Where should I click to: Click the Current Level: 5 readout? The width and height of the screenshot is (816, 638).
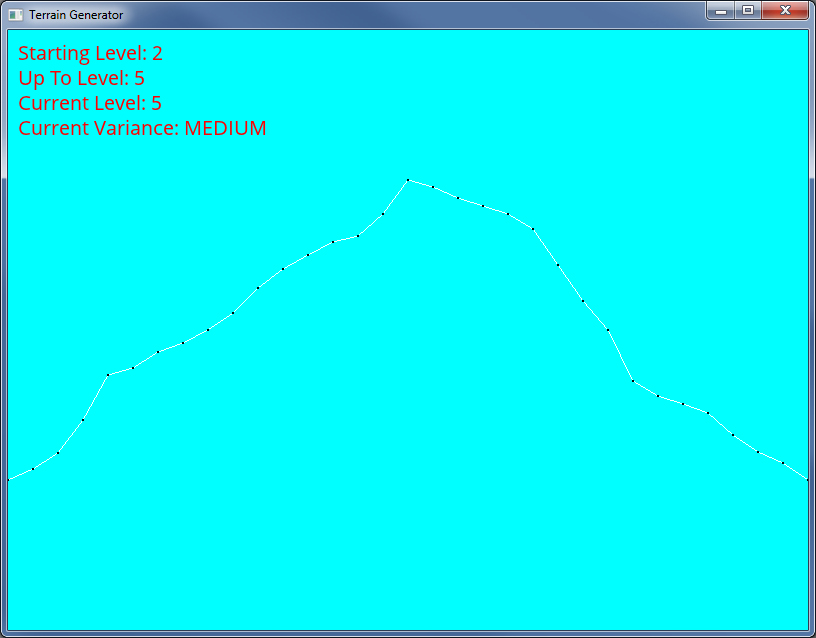click(90, 104)
